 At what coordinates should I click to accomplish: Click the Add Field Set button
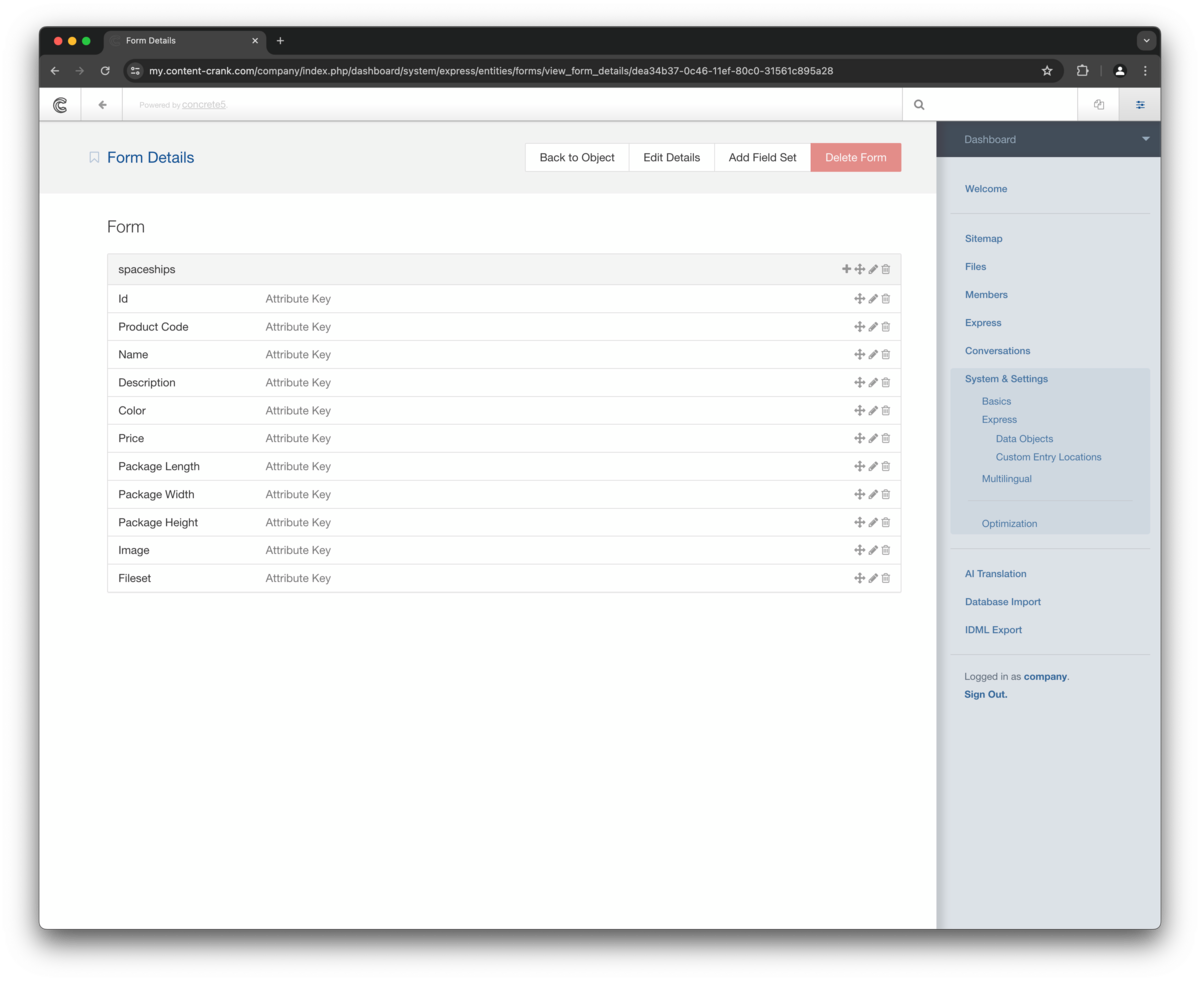(x=762, y=157)
